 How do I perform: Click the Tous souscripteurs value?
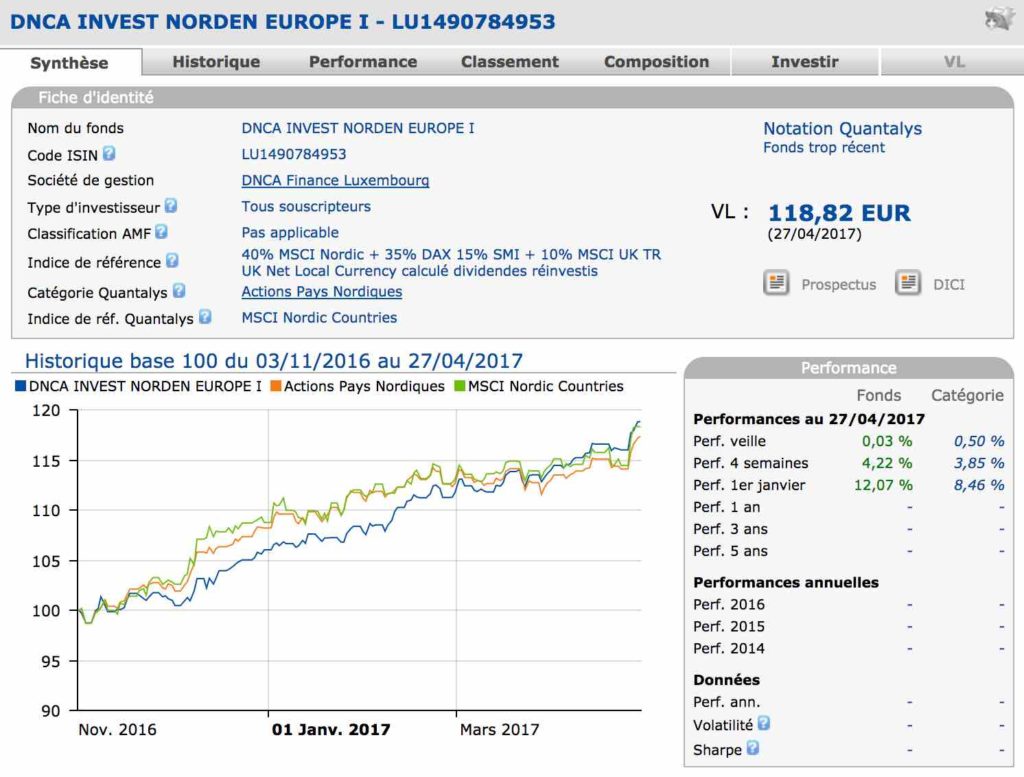click(x=306, y=207)
